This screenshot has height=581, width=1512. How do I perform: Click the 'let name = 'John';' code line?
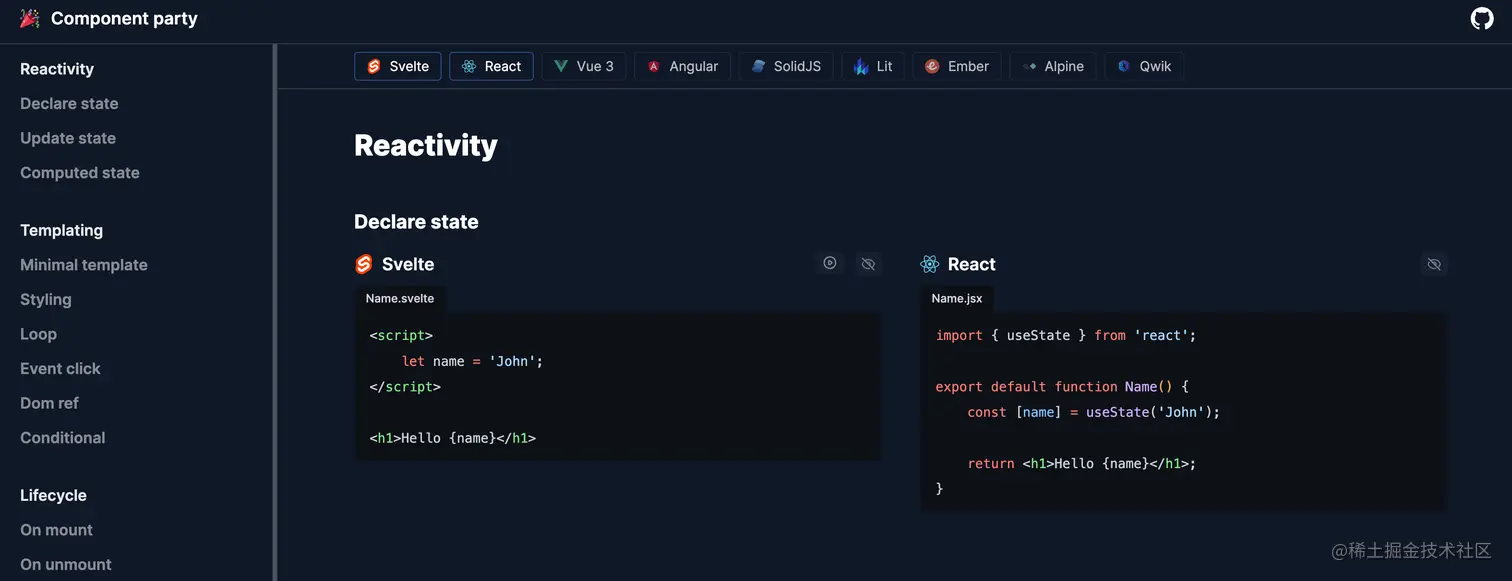[472, 361]
